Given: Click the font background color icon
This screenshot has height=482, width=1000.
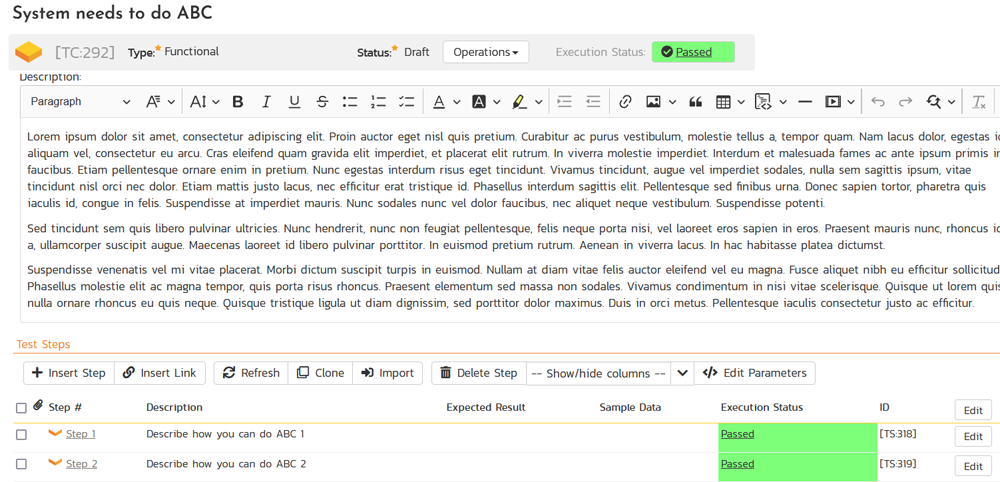Looking at the screenshot, I should (479, 101).
